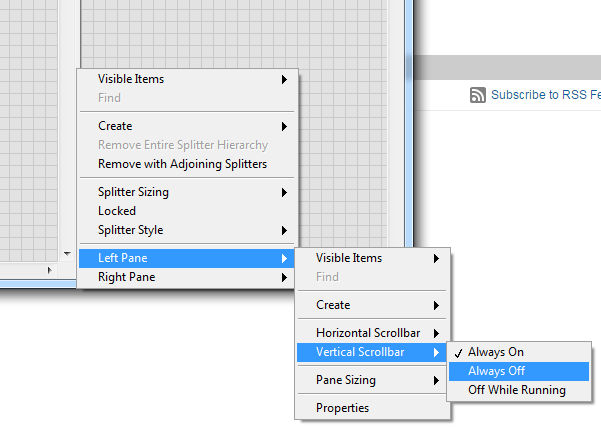Open the Pane Sizing submenu

[x=346, y=380]
